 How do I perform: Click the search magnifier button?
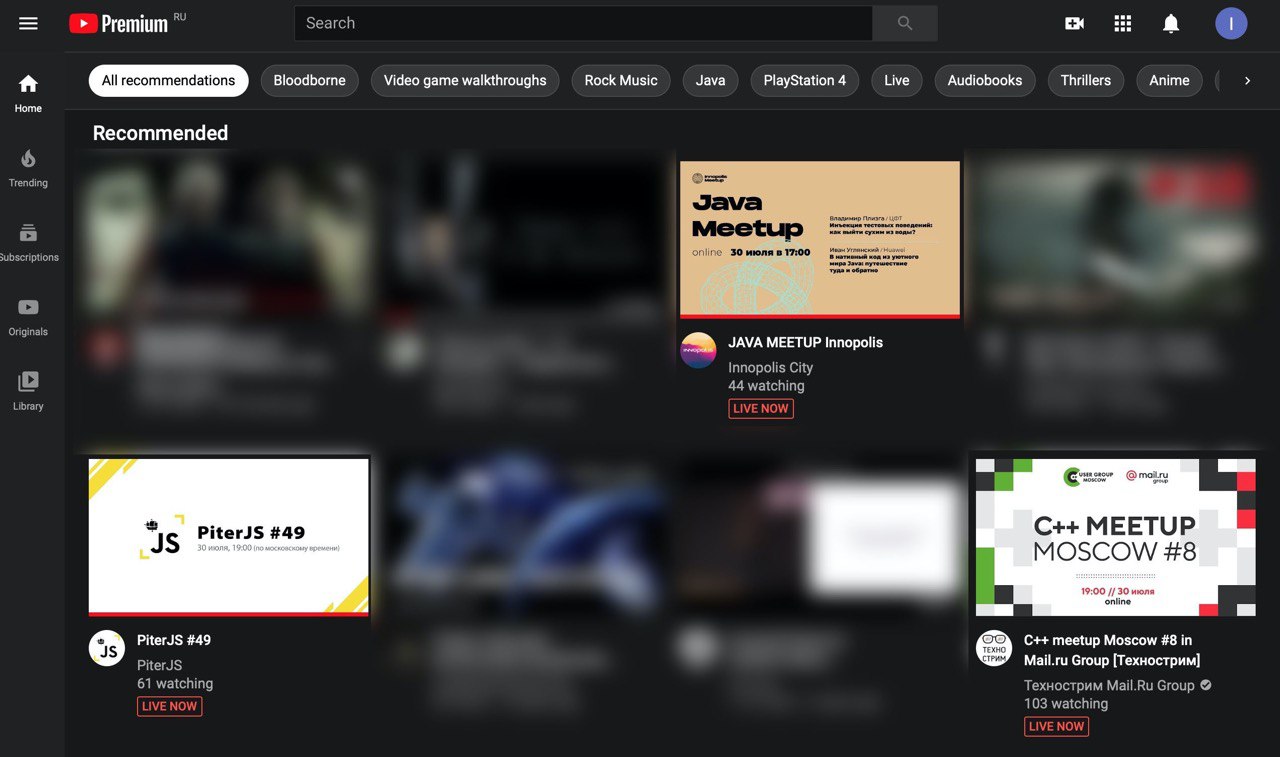[905, 23]
